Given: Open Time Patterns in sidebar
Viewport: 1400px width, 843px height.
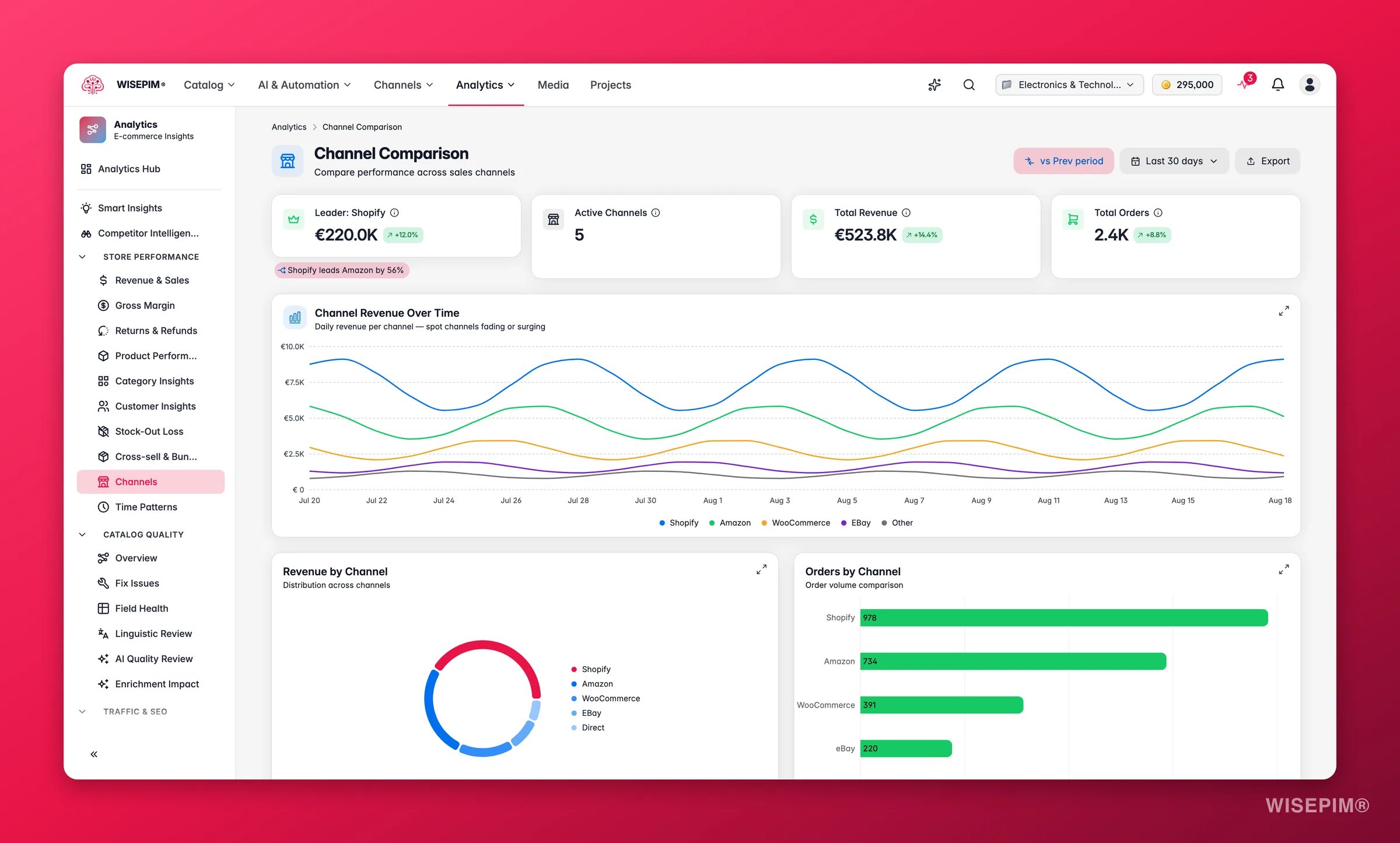Looking at the screenshot, I should point(150,507).
